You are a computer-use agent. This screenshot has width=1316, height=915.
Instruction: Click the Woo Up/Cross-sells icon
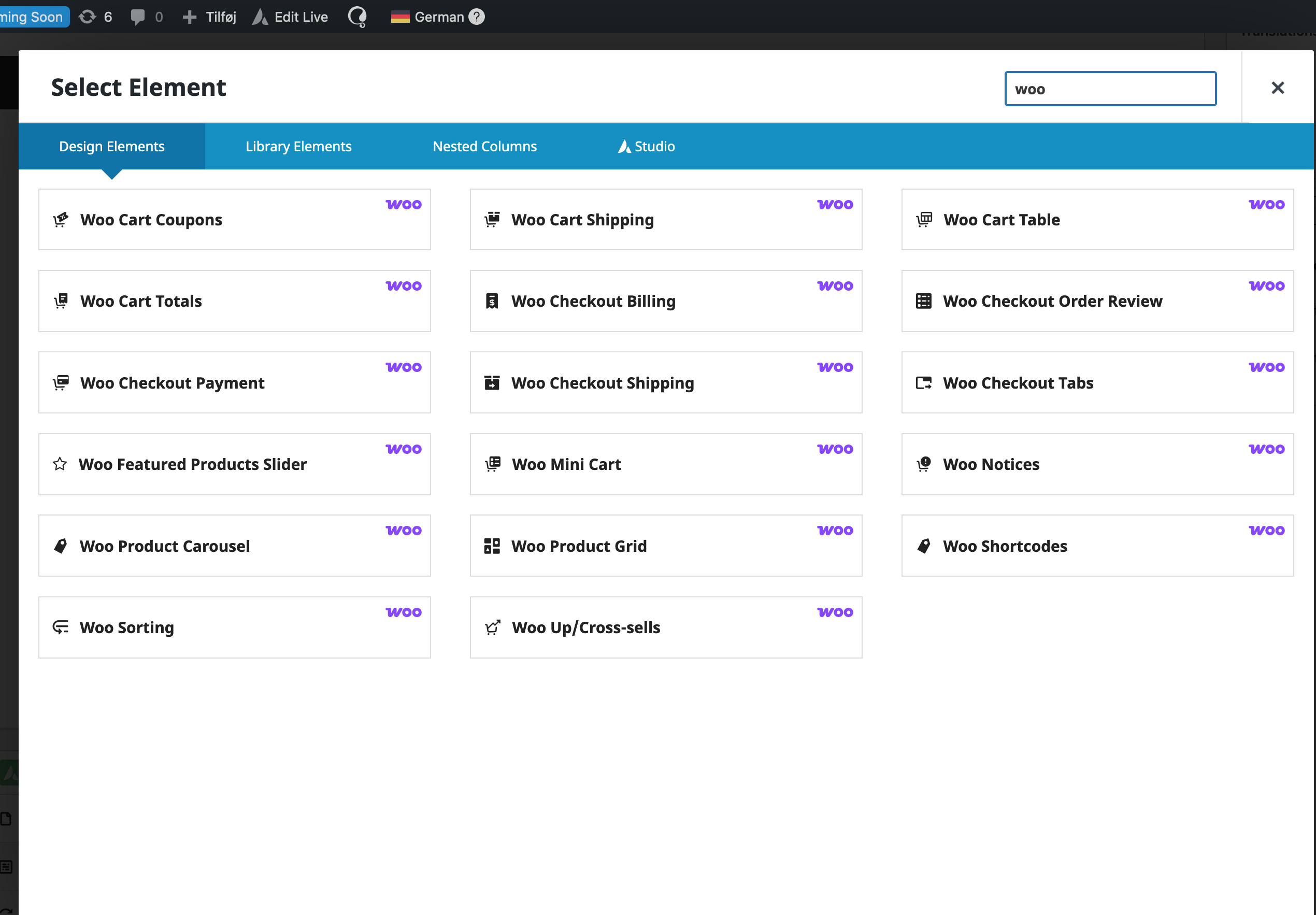point(492,627)
